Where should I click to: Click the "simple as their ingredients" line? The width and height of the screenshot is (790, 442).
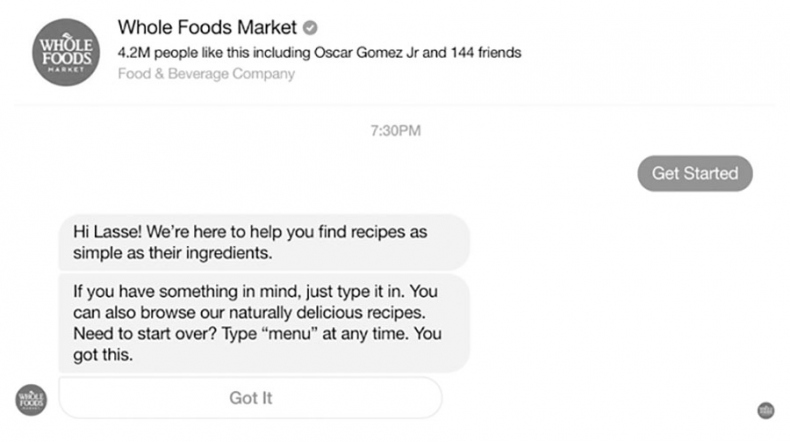click(172, 254)
